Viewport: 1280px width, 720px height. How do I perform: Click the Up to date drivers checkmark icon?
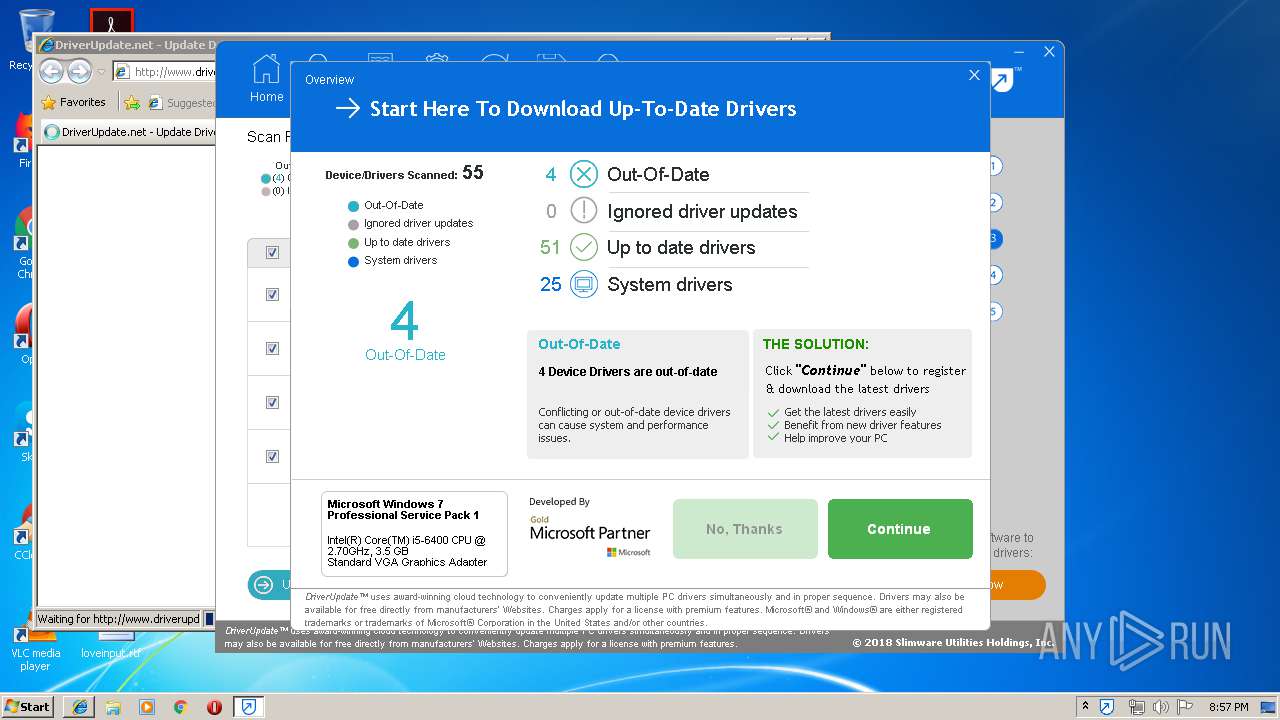click(584, 247)
